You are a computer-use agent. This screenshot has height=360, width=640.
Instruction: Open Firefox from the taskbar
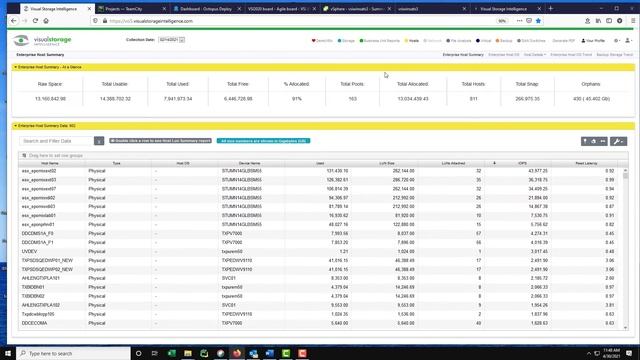tap(237, 353)
